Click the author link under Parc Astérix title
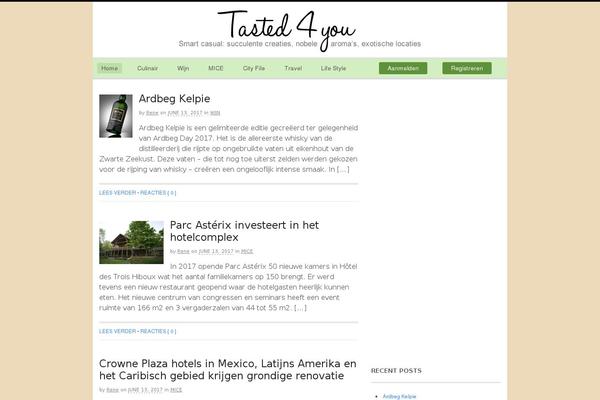Image resolution: width=600 pixels, height=400 pixels. coord(183,251)
